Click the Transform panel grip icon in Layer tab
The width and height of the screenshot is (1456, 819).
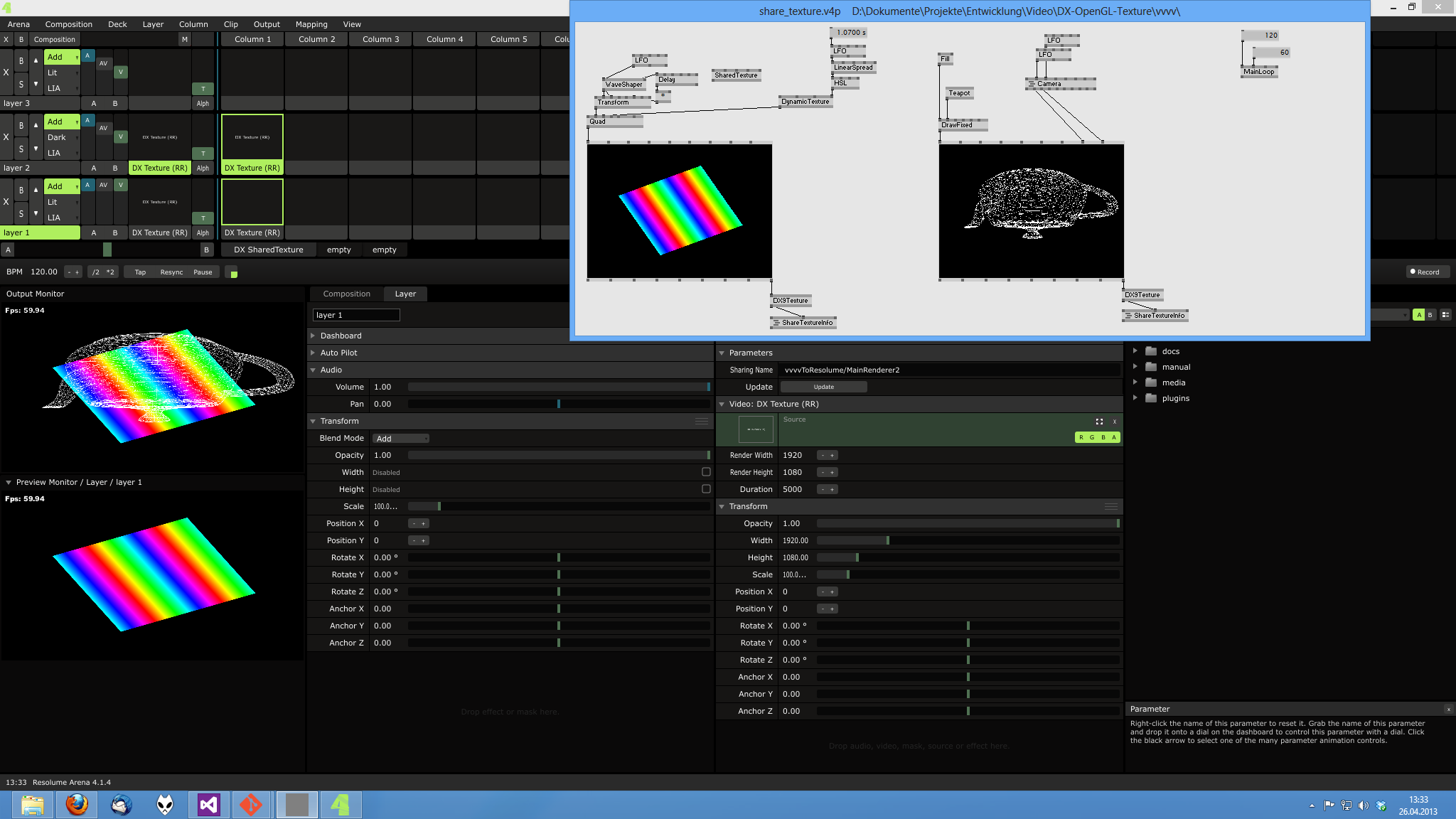[x=701, y=421]
